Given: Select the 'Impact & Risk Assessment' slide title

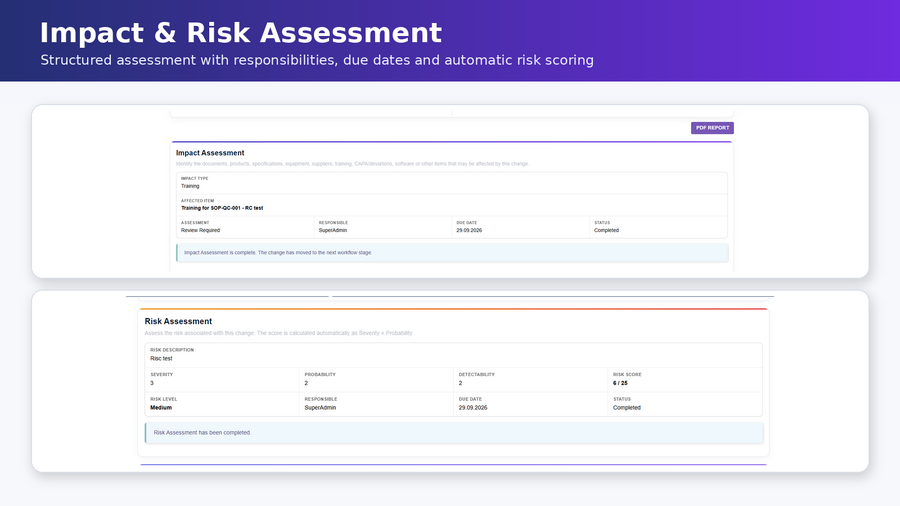Looking at the screenshot, I should click(240, 33).
